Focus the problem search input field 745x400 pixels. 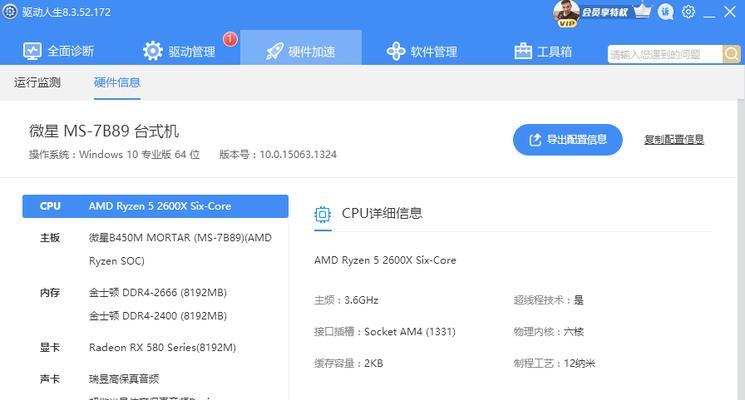coord(665,55)
